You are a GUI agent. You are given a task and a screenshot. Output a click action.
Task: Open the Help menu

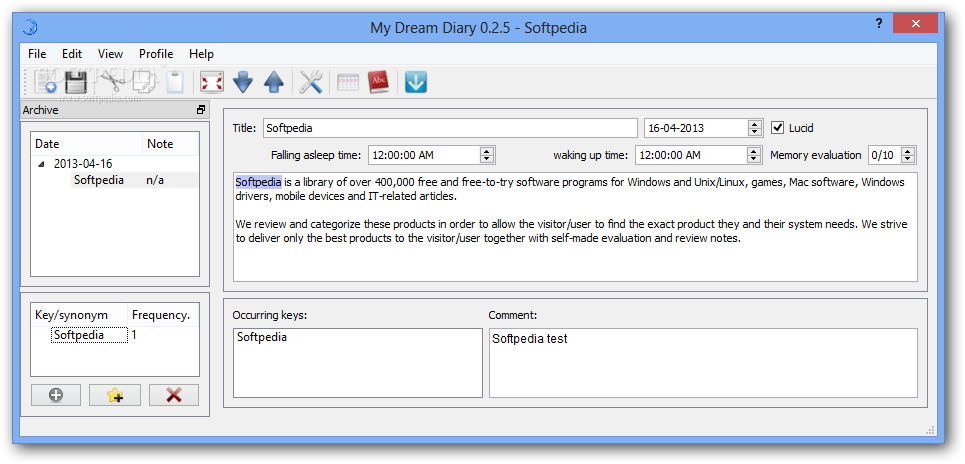[x=201, y=54]
